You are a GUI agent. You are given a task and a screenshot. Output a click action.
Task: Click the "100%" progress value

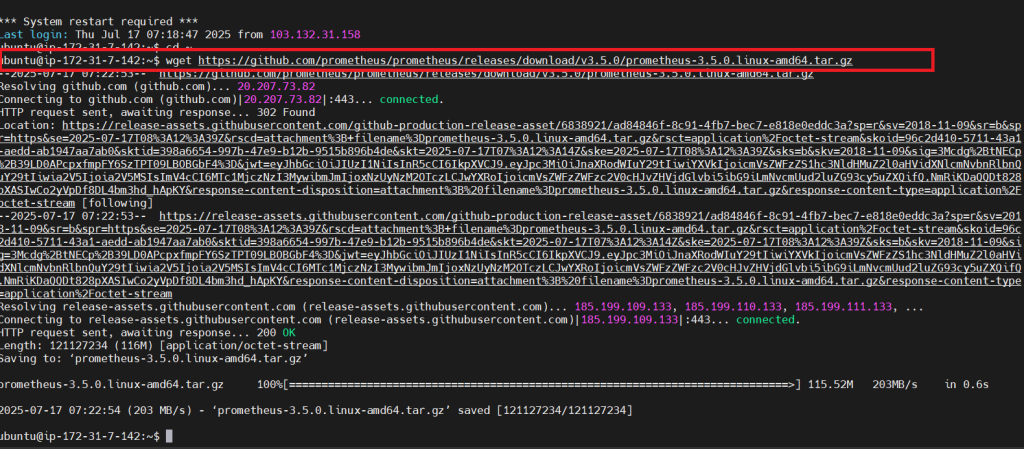[270, 384]
